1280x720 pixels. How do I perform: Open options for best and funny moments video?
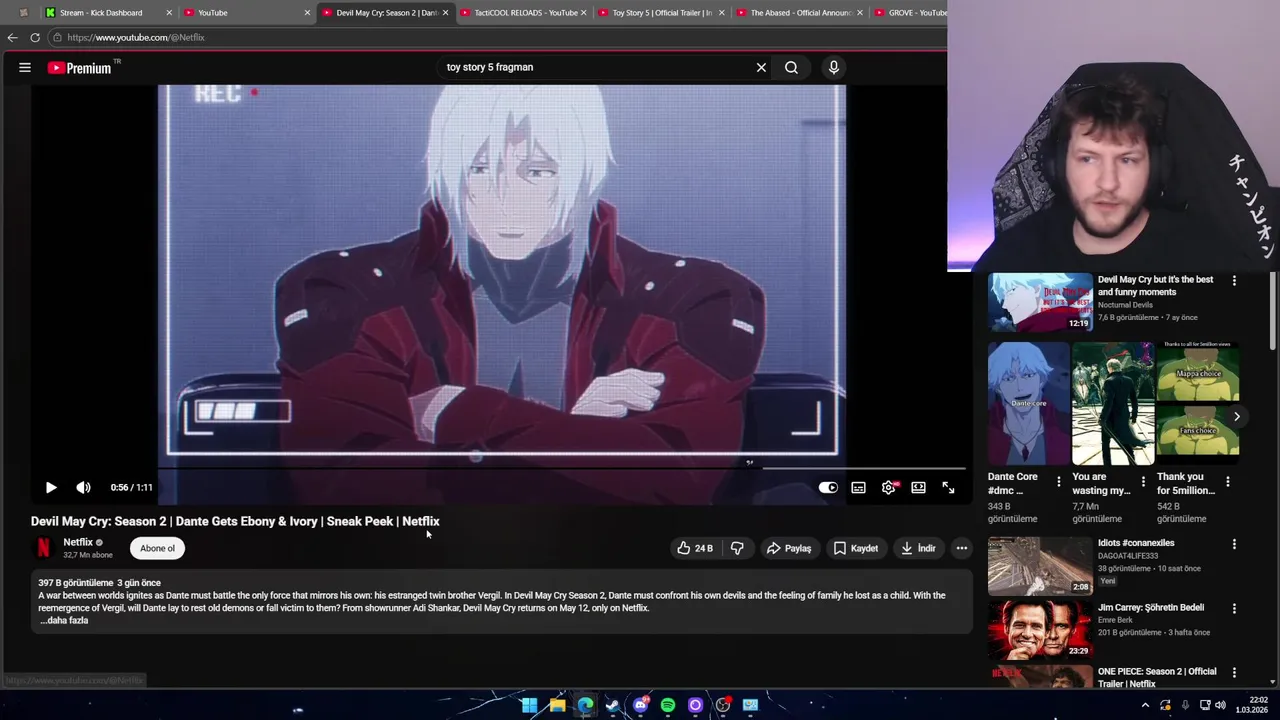pyautogui.click(x=1234, y=281)
